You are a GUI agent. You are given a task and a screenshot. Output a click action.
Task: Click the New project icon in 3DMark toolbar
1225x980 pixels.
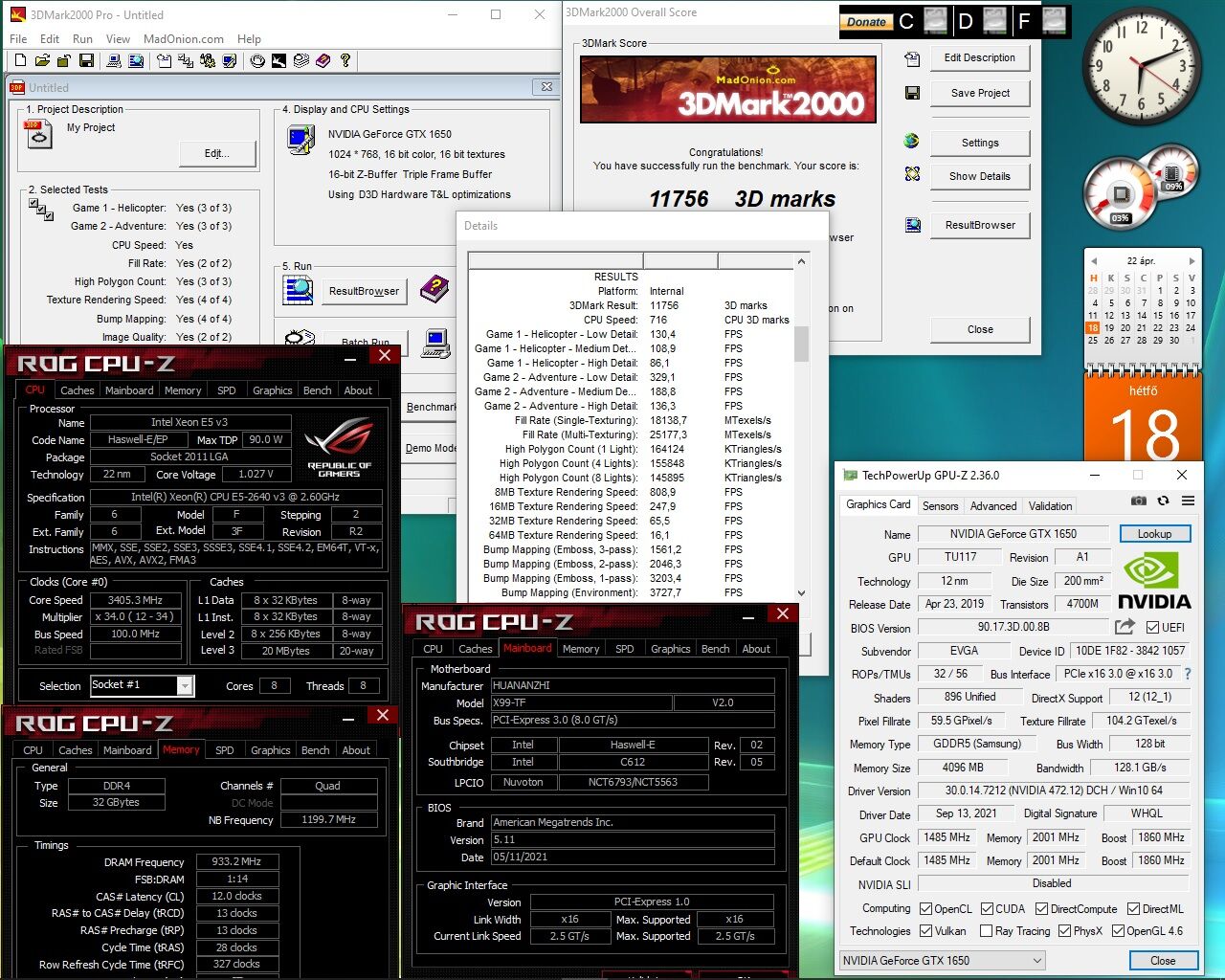click(20, 60)
